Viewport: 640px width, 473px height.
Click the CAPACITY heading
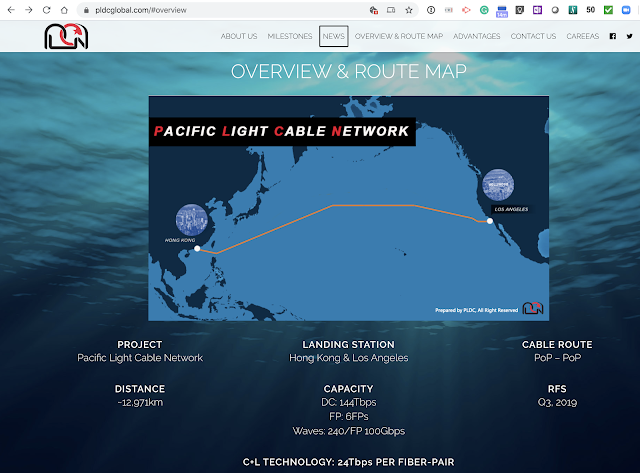(349, 389)
